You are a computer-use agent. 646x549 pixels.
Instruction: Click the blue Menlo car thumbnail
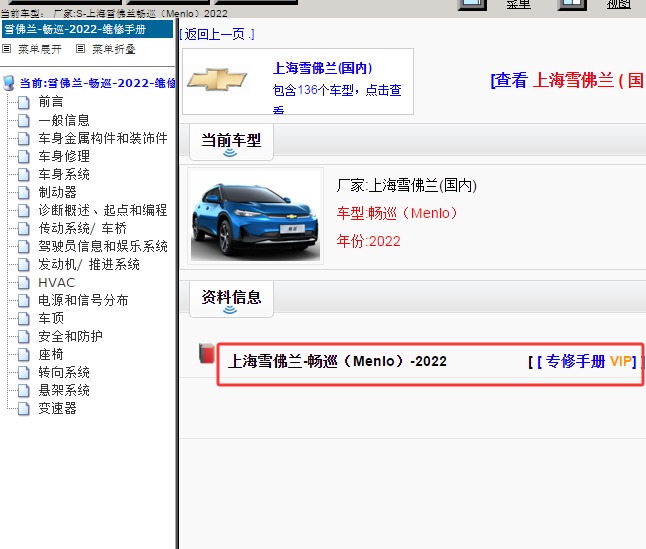pos(255,216)
